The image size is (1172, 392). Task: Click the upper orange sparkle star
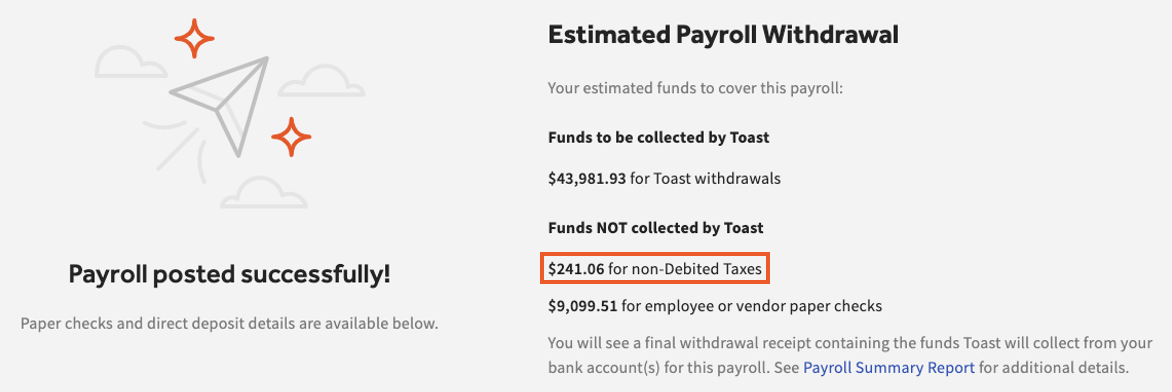[194, 36]
